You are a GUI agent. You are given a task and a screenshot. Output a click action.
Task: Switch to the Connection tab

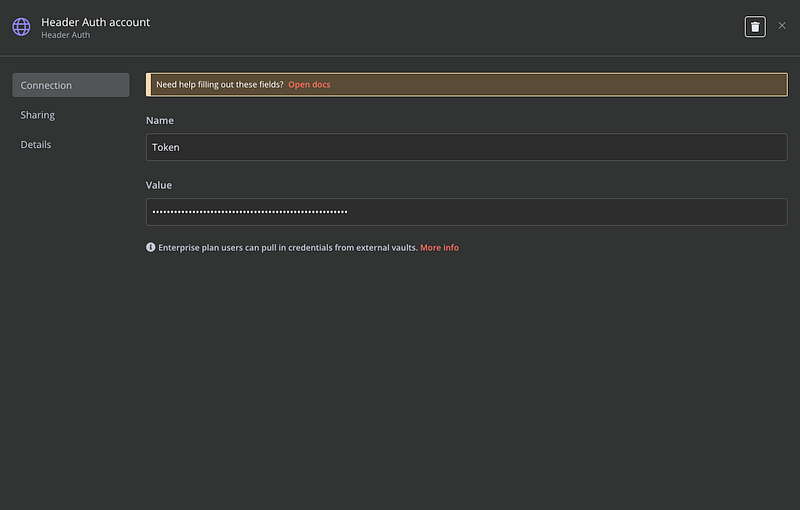70,85
